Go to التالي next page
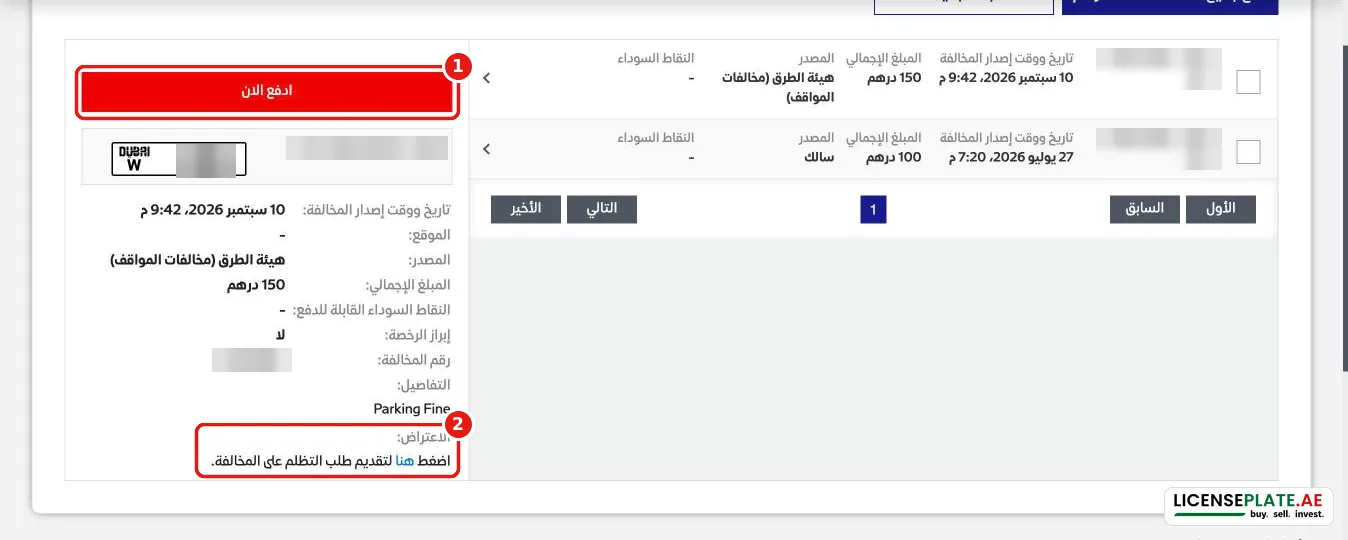Viewport: 1348px width, 540px height. point(601,209)
